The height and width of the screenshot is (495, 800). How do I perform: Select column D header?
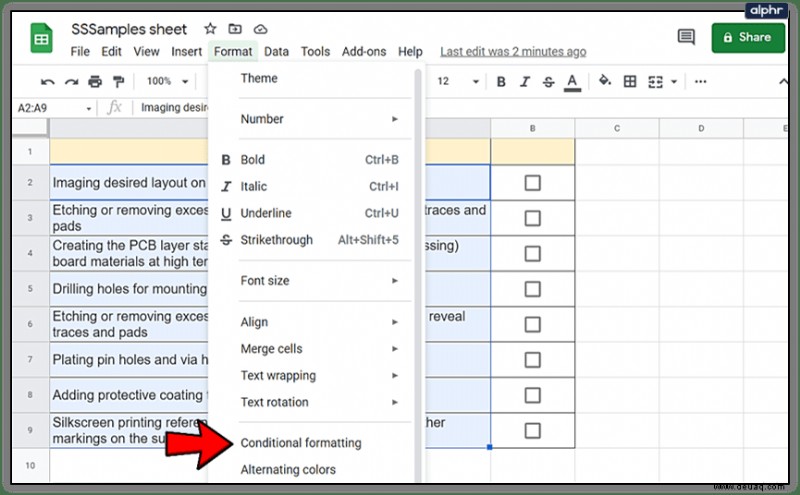click(x=701, y=128)
